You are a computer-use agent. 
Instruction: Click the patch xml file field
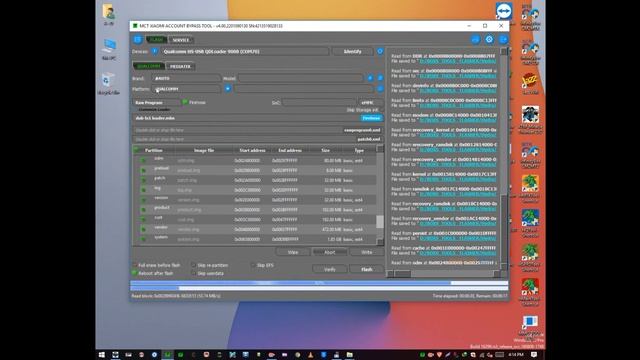[258, 139]
